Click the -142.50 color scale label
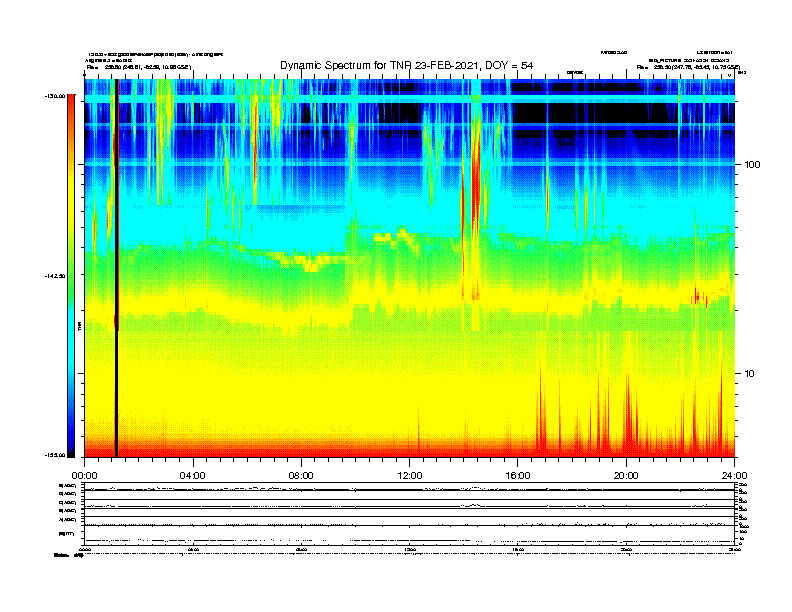The width and height of the screenshot is (792, 612). [55, 276]
